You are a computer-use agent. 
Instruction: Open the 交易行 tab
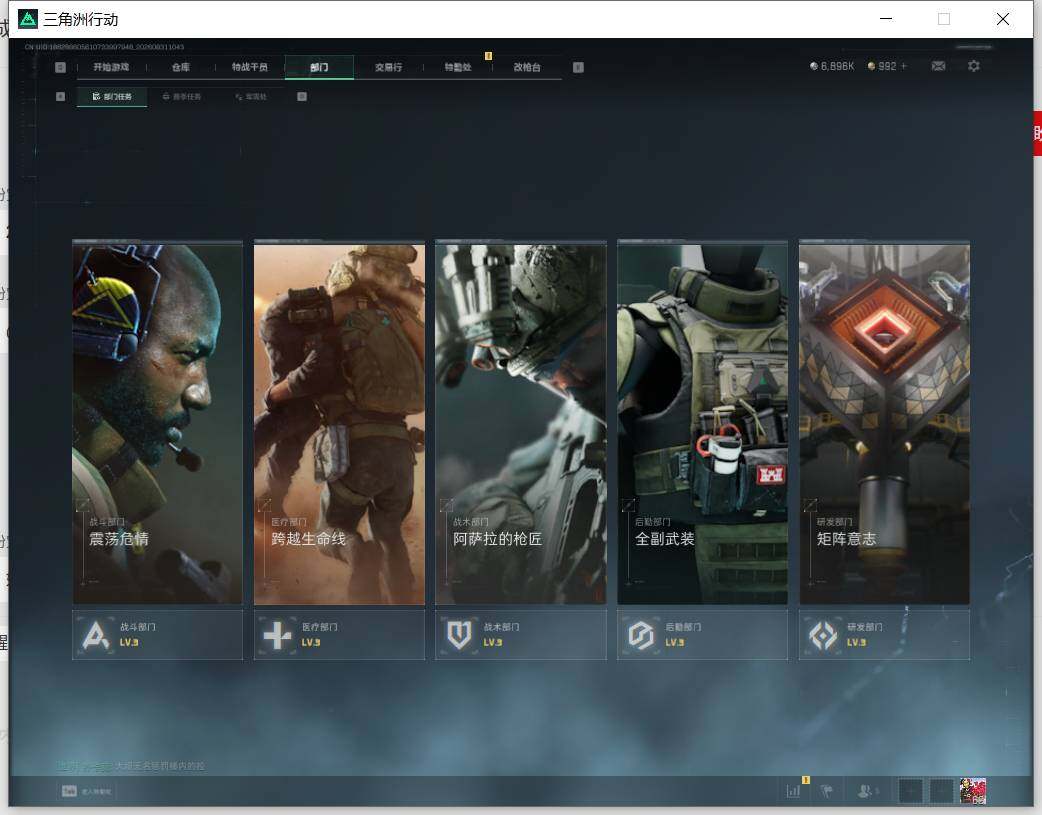tap(388, 67)
